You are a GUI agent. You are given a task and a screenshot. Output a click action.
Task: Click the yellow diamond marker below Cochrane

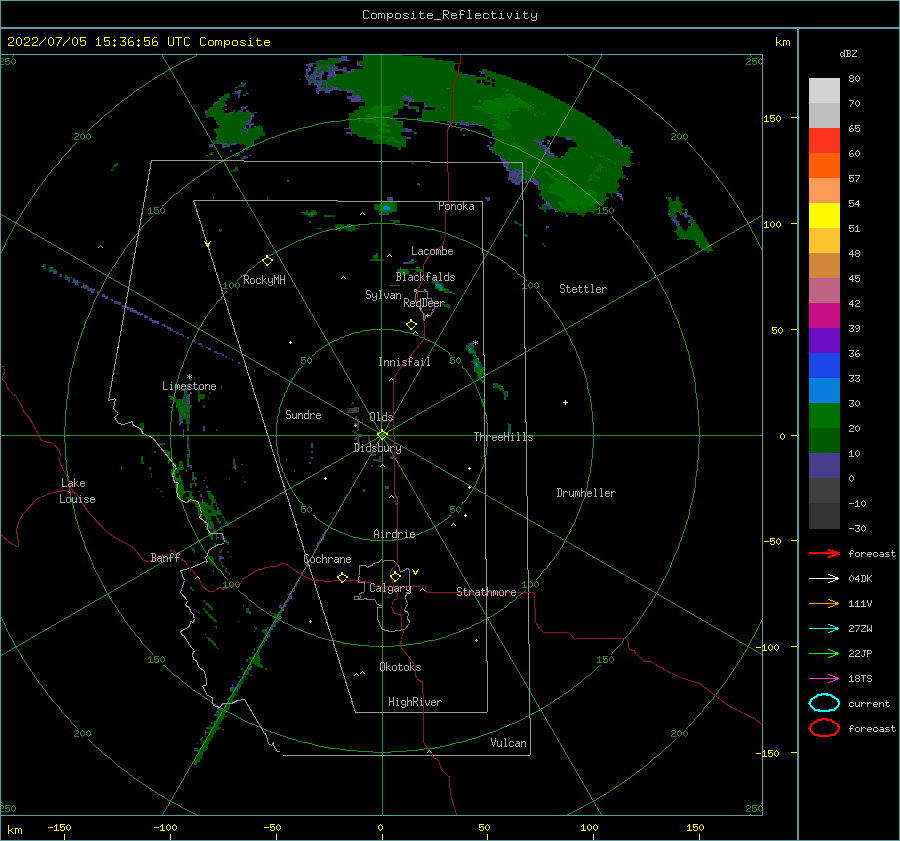(x=342, y=577)
